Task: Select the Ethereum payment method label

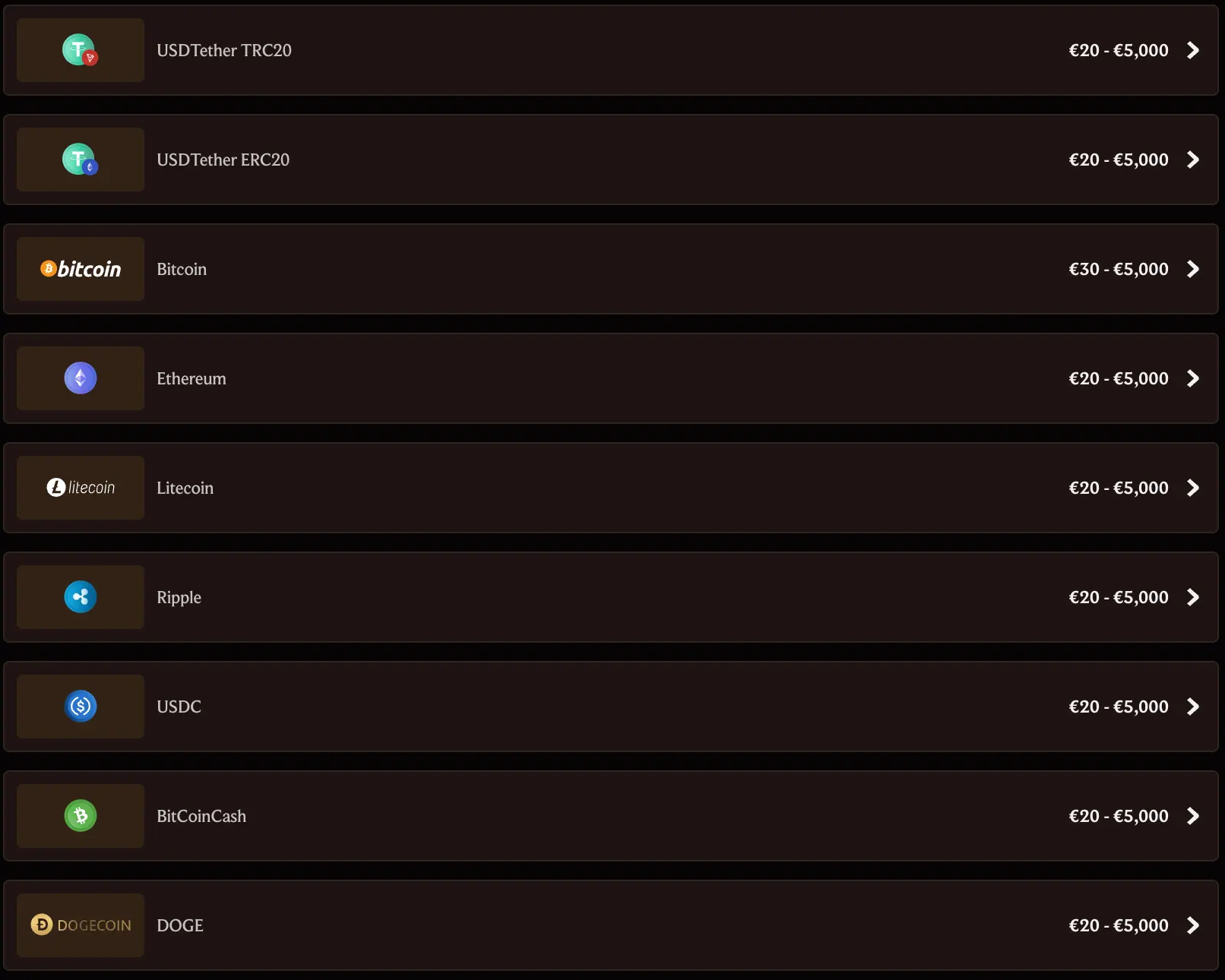Action: 192,378
